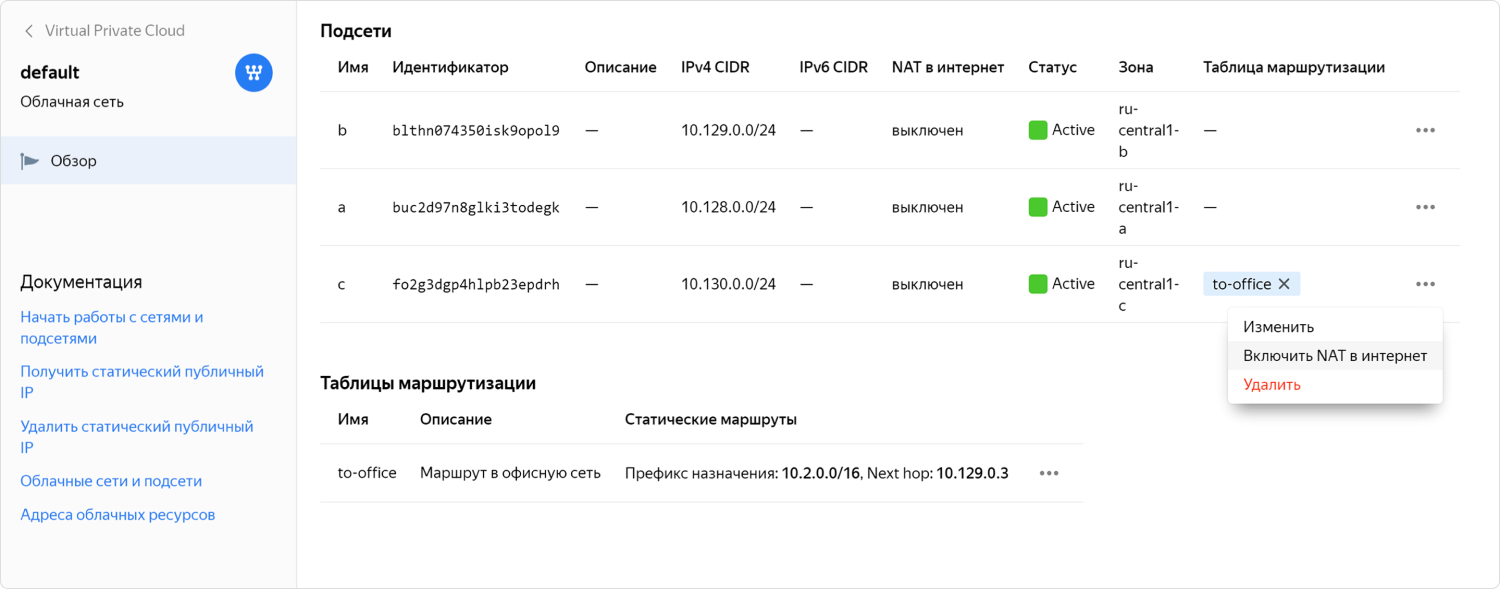Viewport: 1500px width, 589px height.
Task: Choose Включить NAT в интернет
Action: point(1334,356)
